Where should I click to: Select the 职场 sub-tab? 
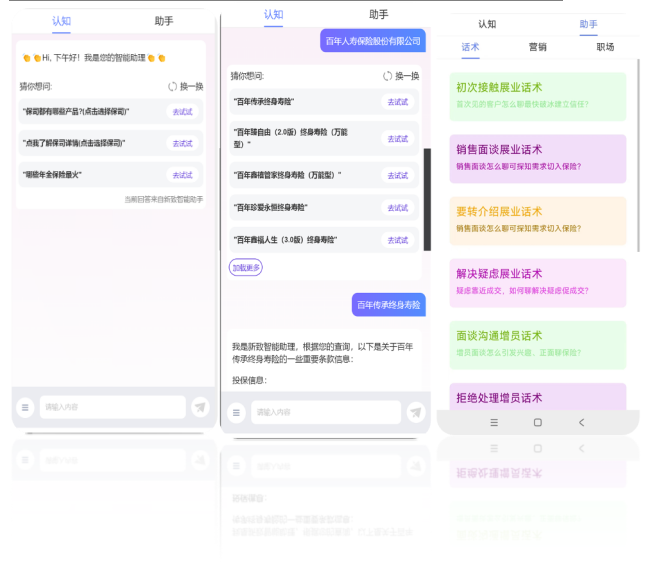click(605, 47)
